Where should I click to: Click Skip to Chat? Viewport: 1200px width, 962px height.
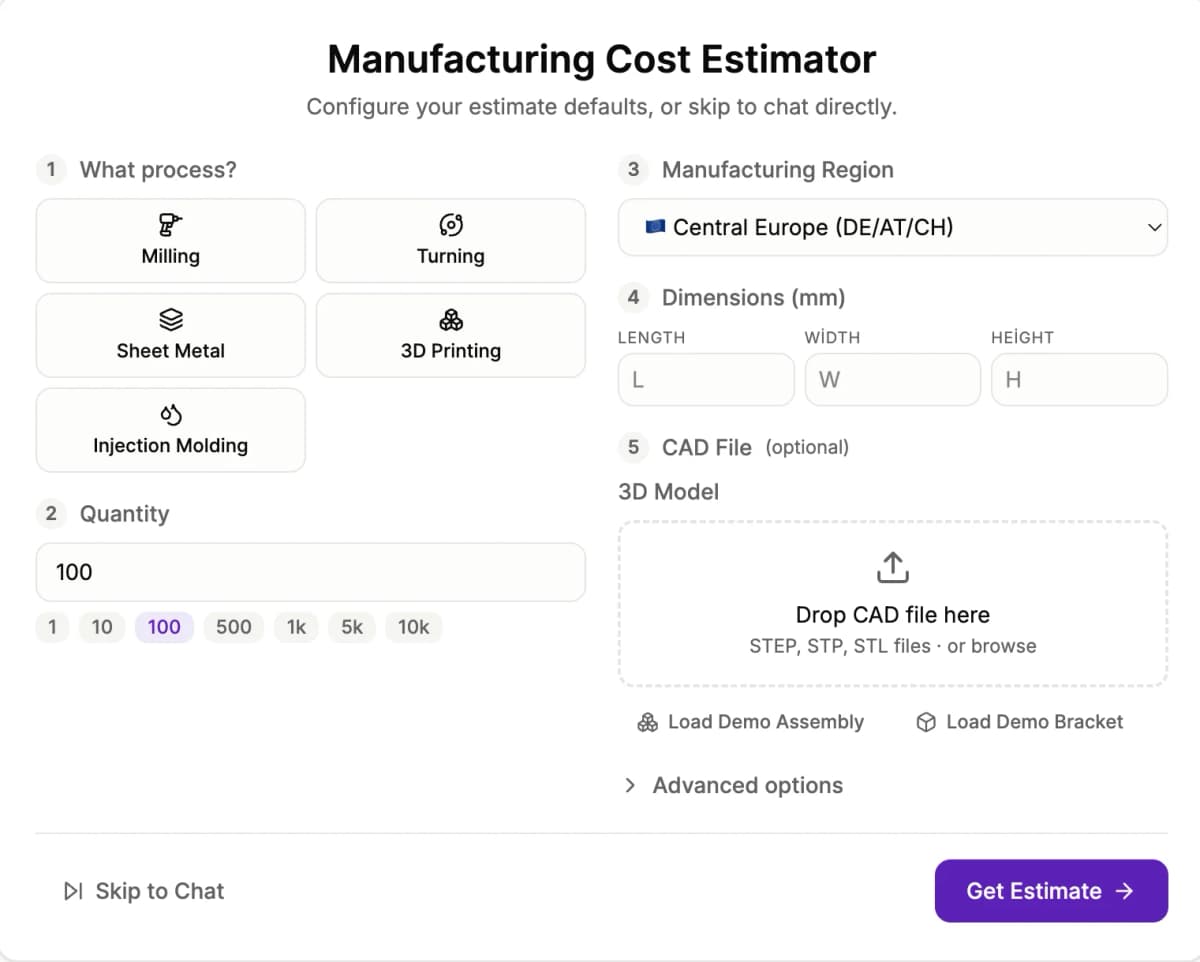[143, 891]
